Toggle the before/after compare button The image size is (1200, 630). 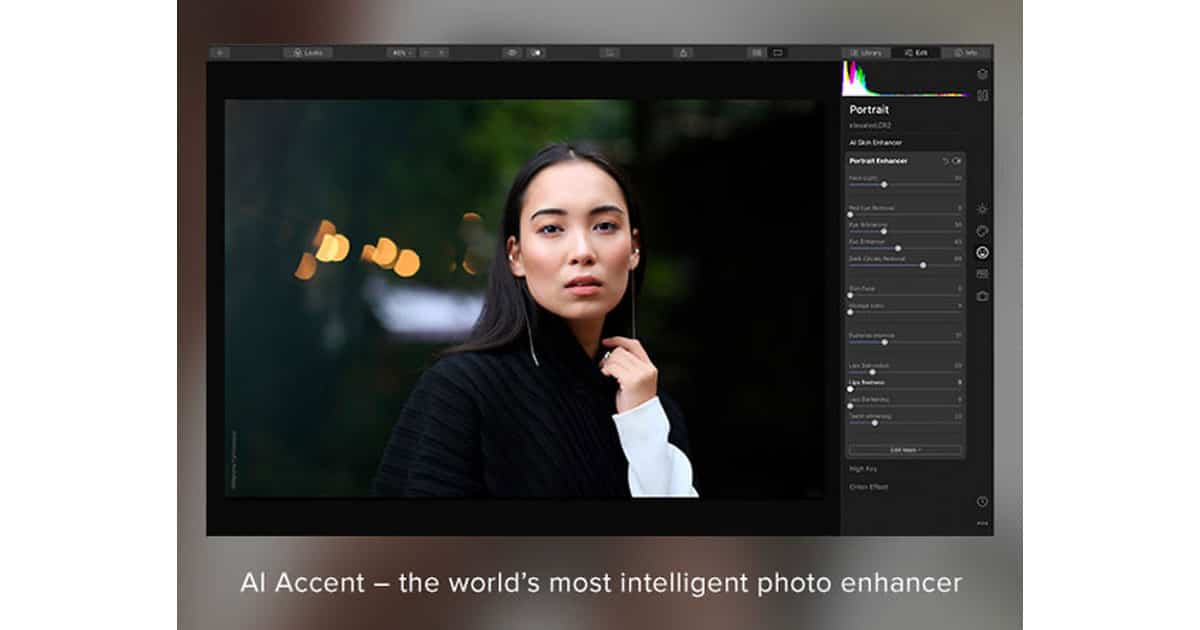(x=536, y=52)
